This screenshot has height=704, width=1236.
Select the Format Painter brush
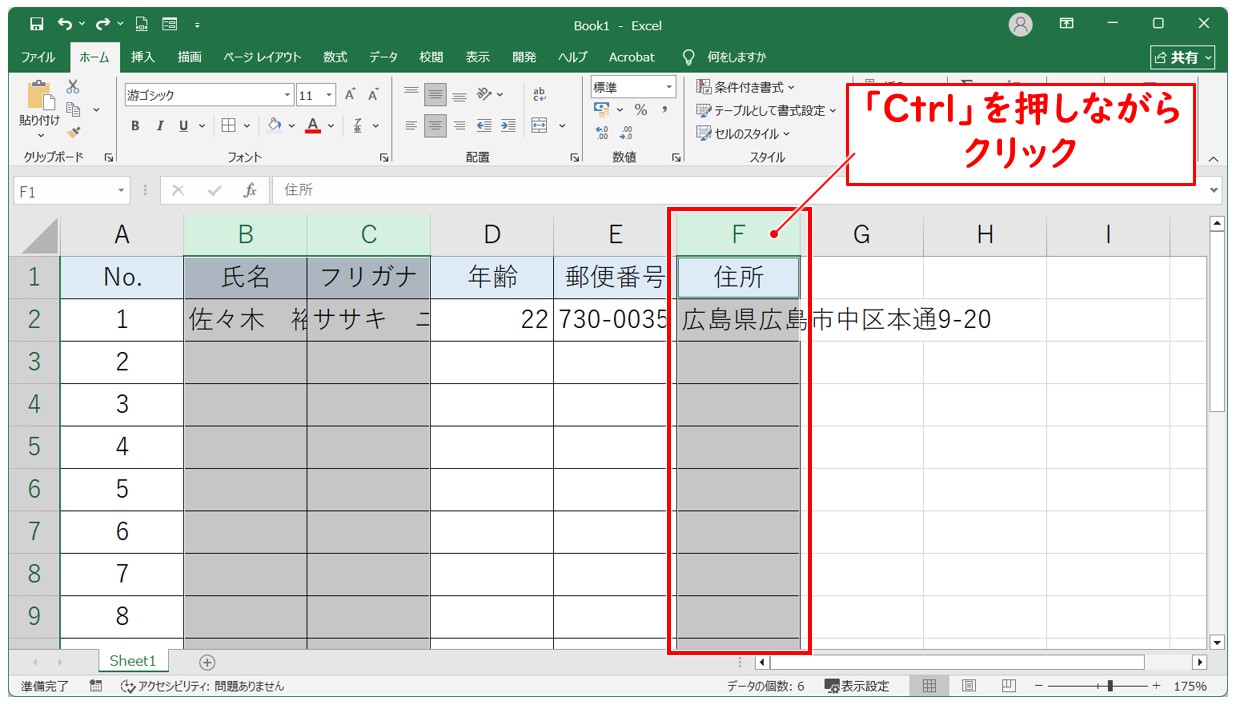coord(73,131)
